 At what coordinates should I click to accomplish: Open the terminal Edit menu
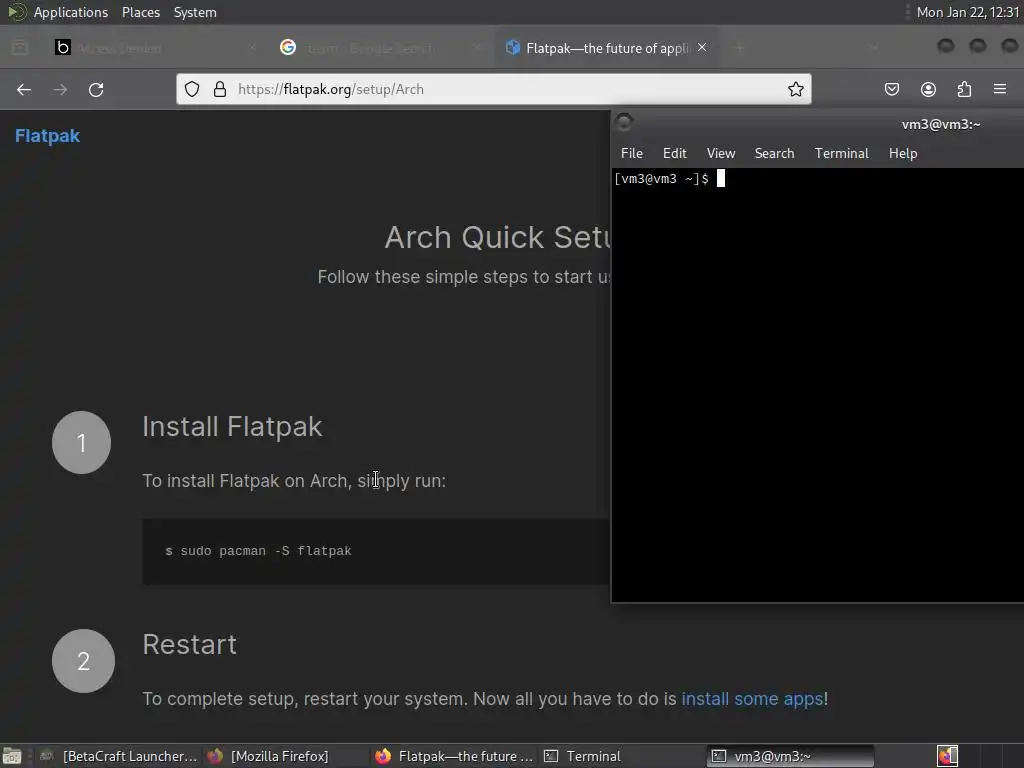[675, 153]
